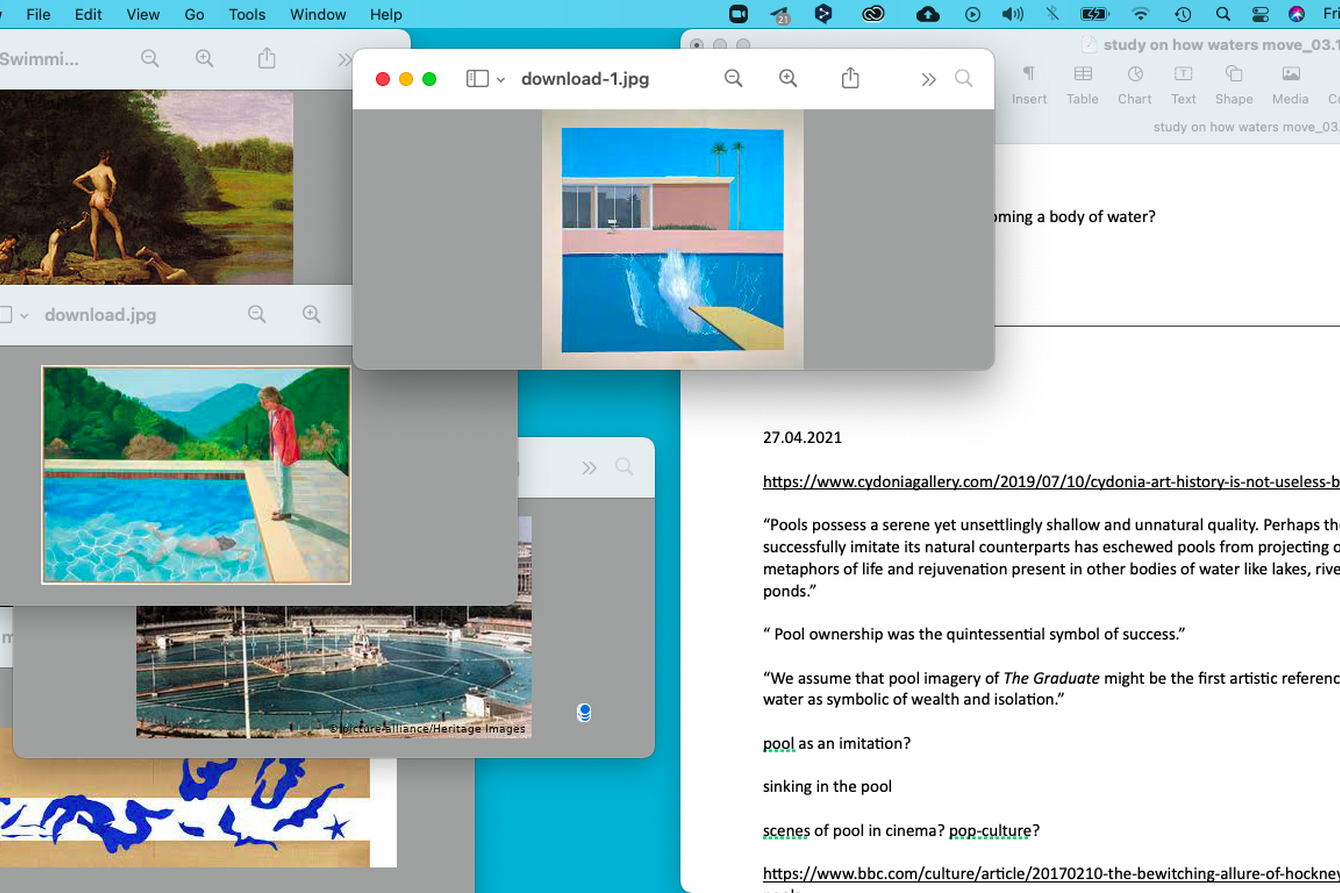Click the Zoom camera menu bar icon

pyautogui.click(x=738, y=14)
